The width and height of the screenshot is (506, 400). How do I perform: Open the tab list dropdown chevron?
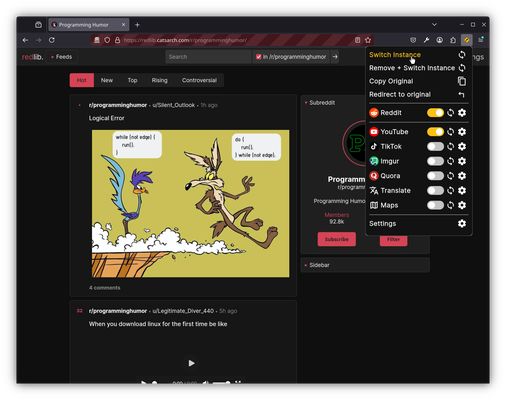pos(434,25)
